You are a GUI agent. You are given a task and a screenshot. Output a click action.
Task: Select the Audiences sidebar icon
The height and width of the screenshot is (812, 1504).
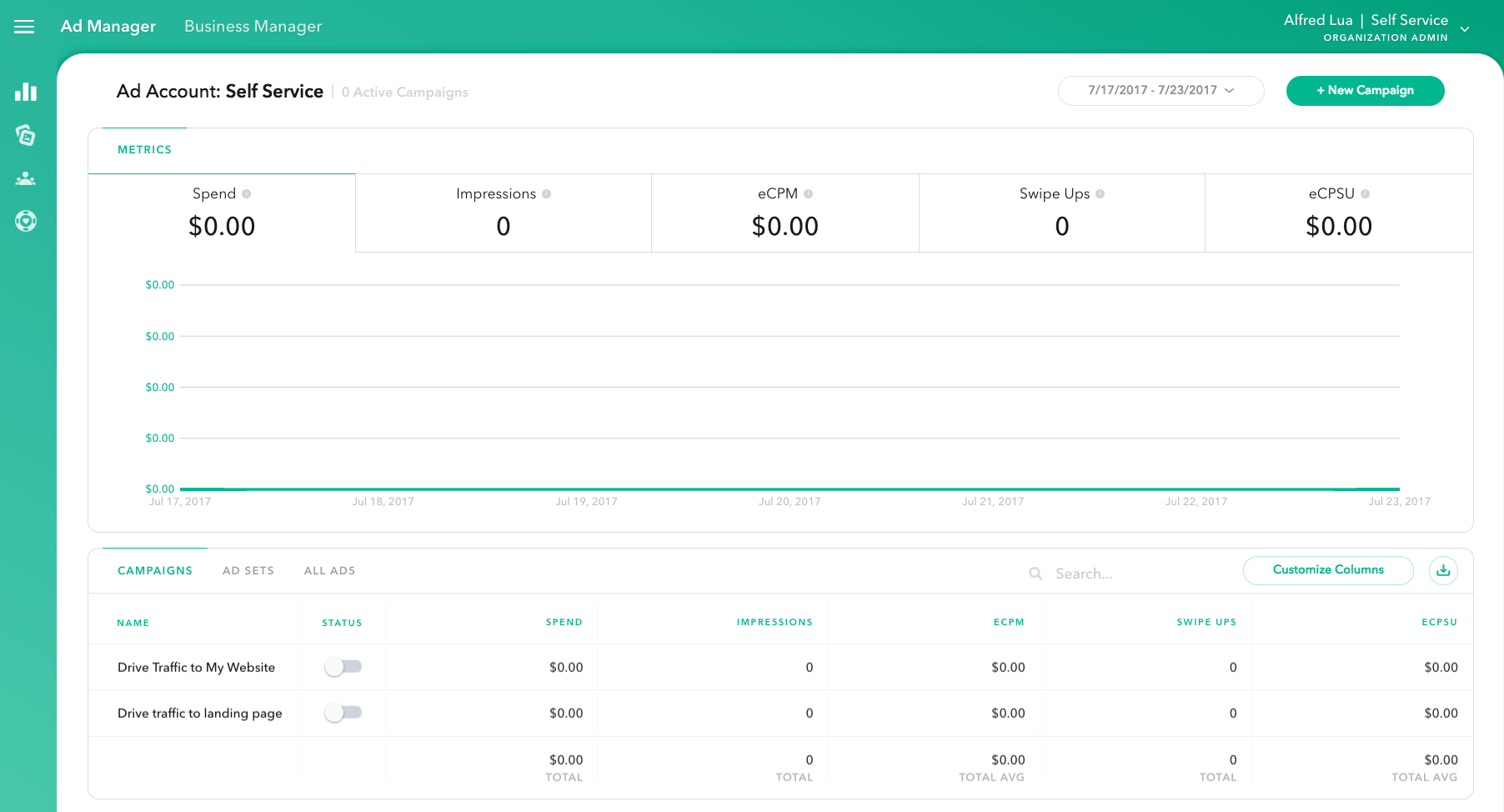click(x=26, y=178)
